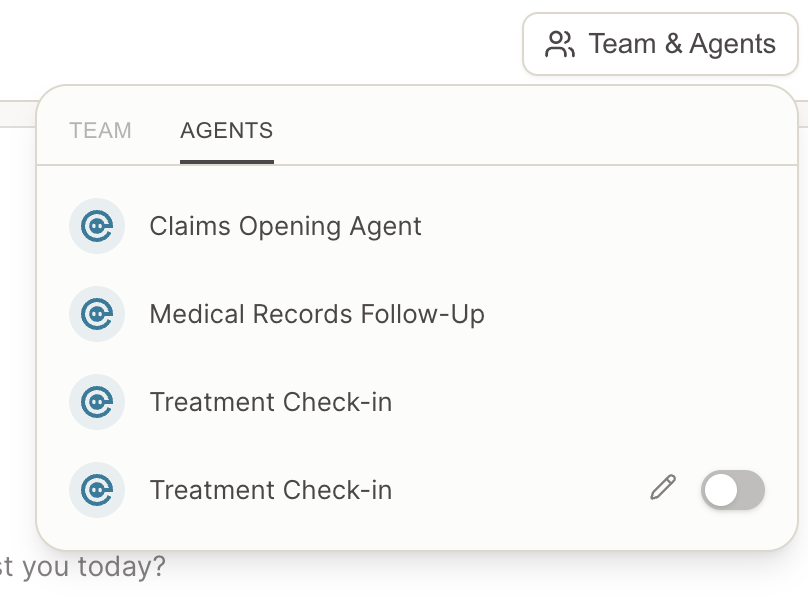Edit the last Treatment Check-in via pencil icon
This screenshot has height=612, width=808.
[x=663, y=487]
